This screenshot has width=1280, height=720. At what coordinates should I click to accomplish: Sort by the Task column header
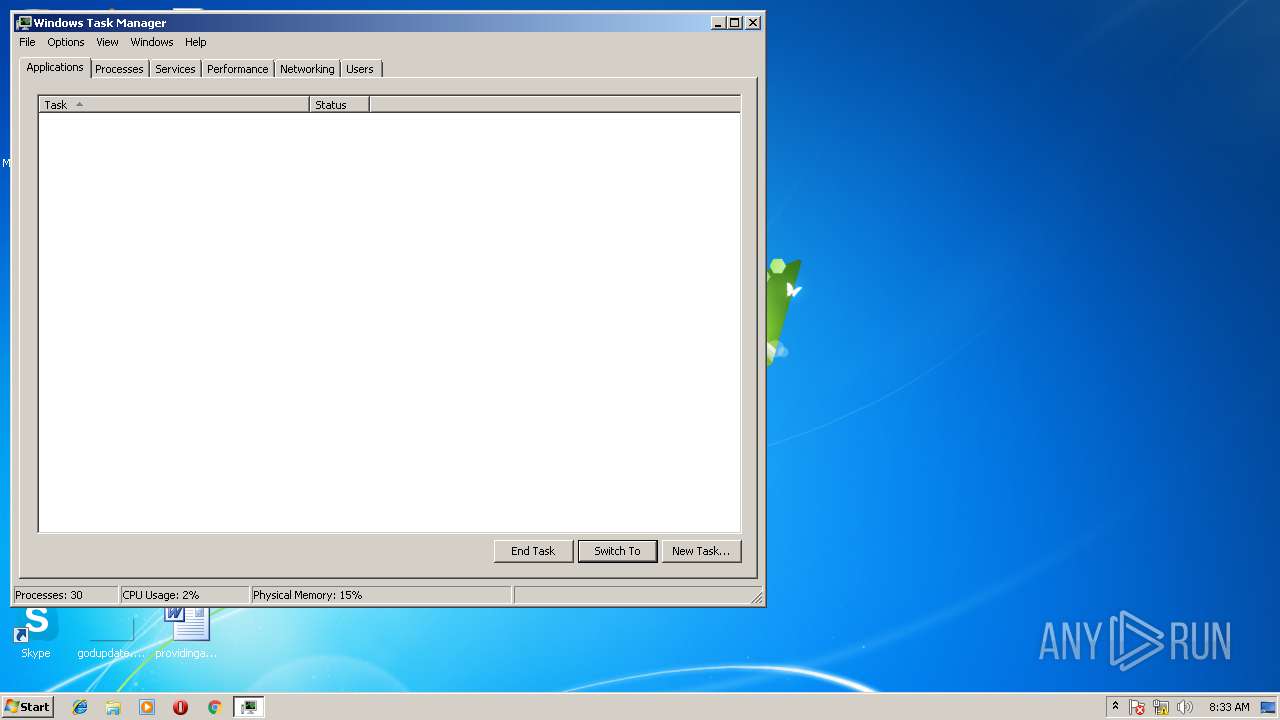click(174, 104)
